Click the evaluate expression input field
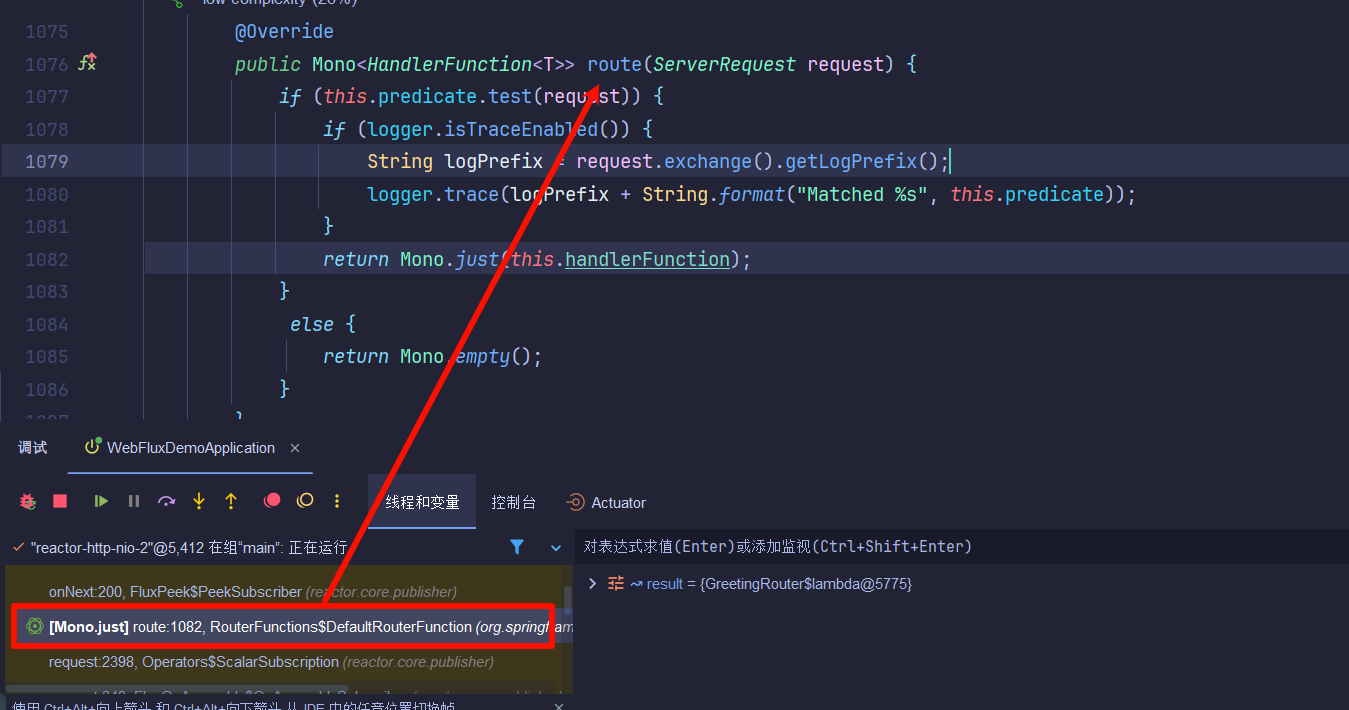Screen dimensions: 1349x710 point(960,547)
